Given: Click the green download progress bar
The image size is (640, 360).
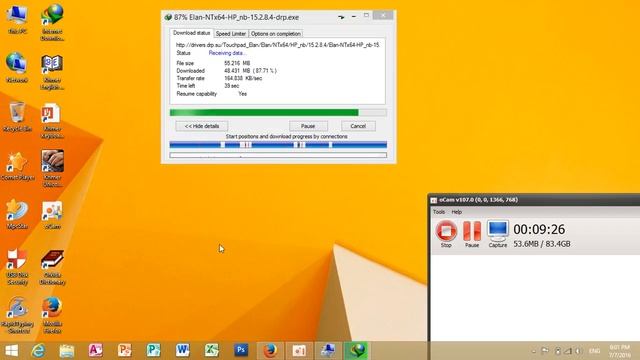Looking at the screenshot, I should coord(278,112).
